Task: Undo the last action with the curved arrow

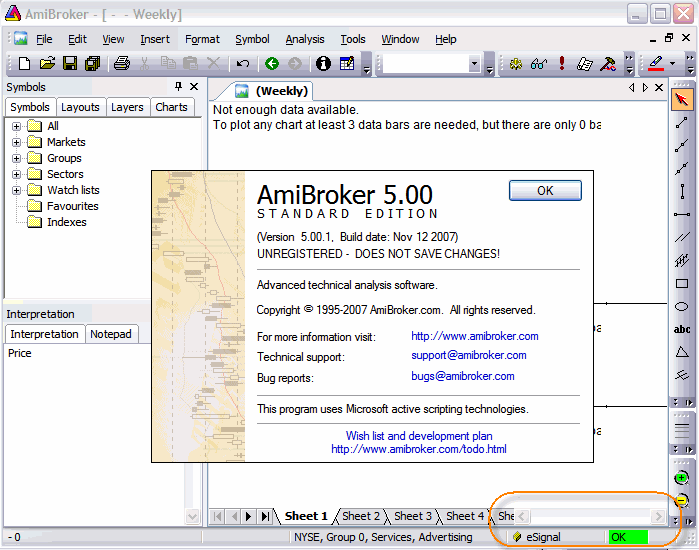Action: click(243, 64)
